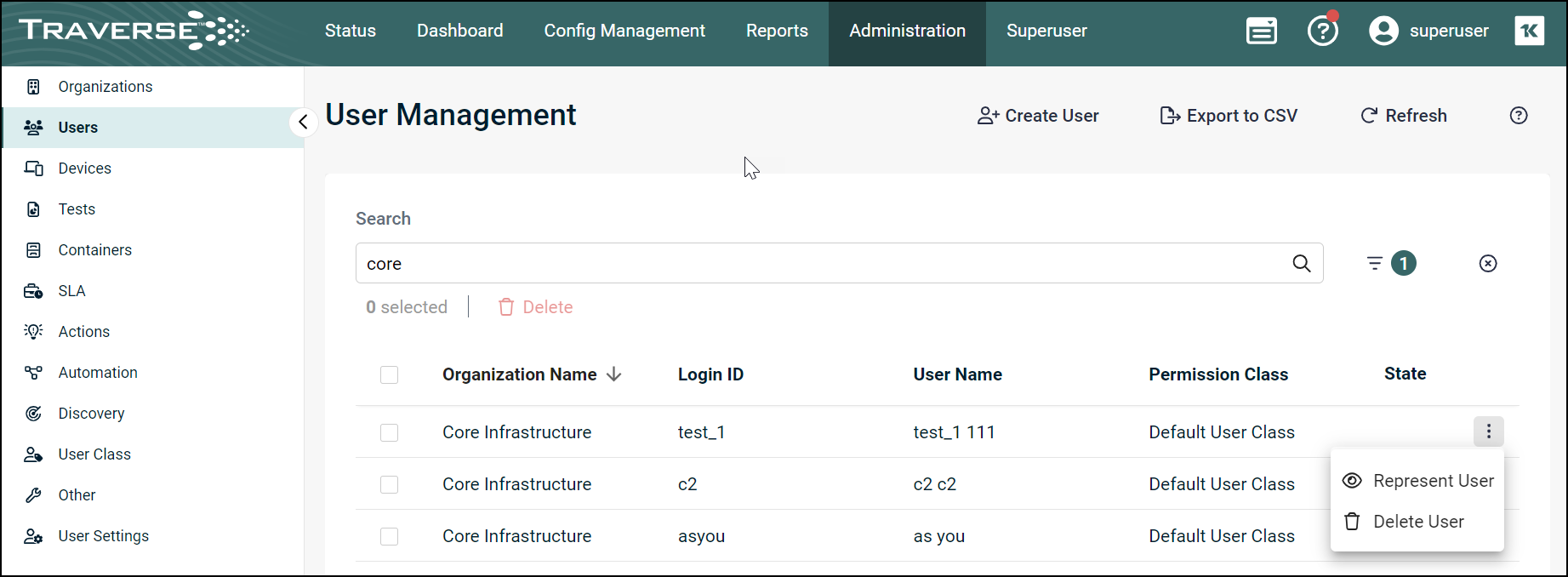
Task: Select the checkbox for user c2
Action: point(389,484)
